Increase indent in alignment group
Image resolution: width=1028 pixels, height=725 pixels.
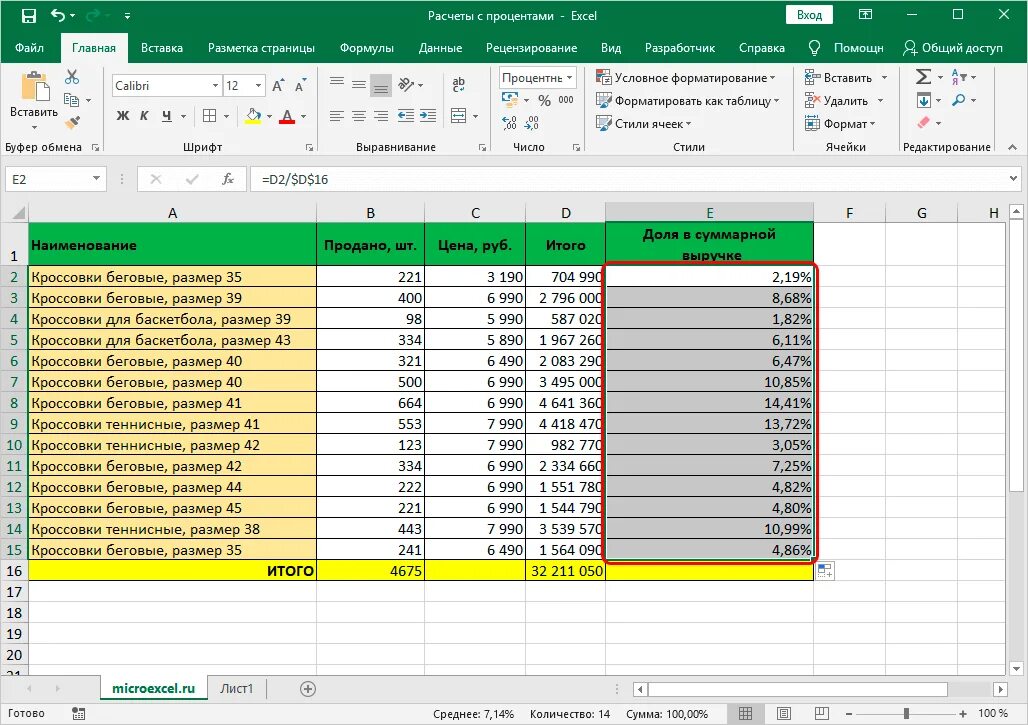pyautogui.click(x=428, y=116)
